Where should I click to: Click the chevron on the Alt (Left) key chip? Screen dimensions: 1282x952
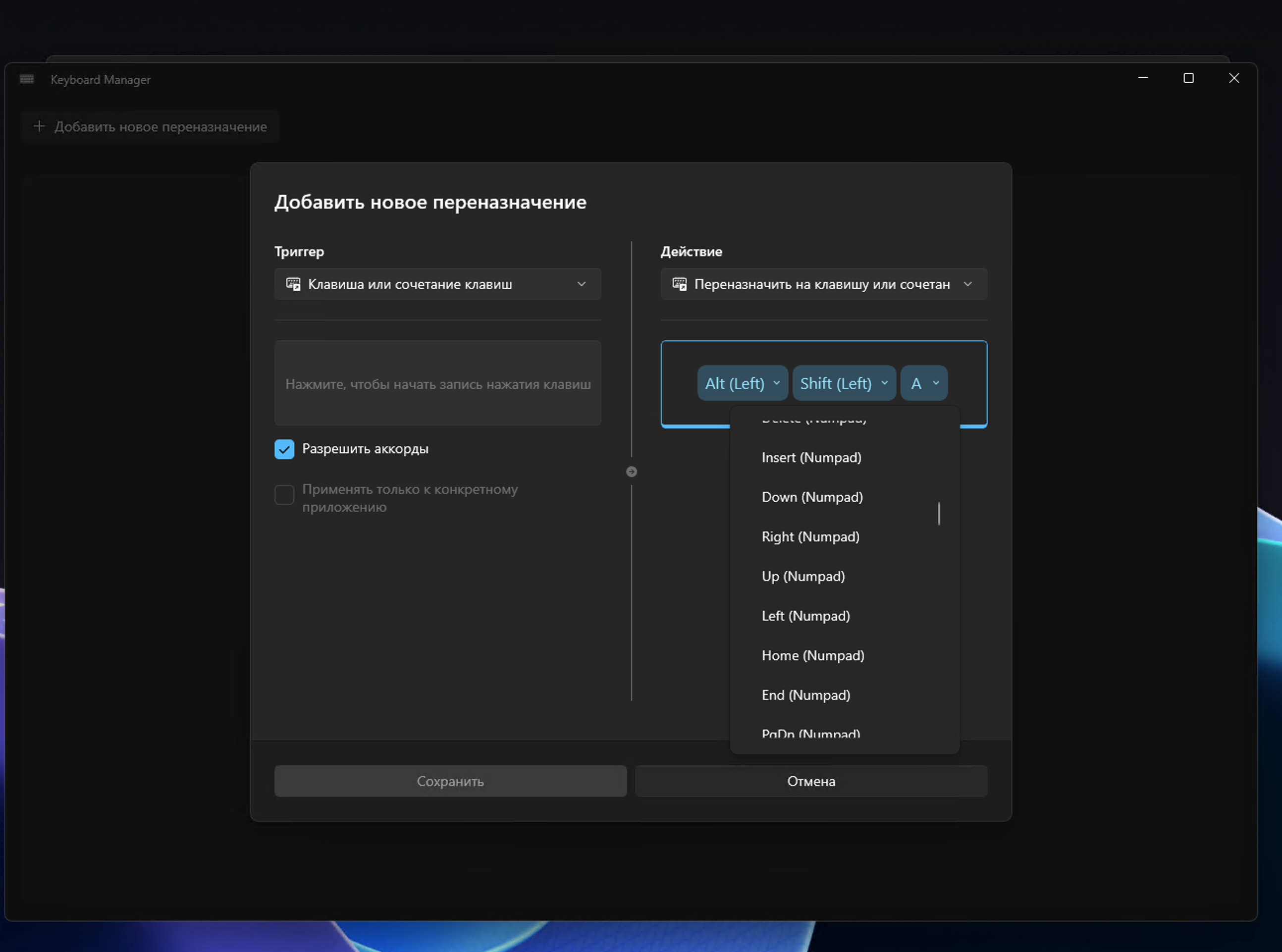(x=776, y=383)
